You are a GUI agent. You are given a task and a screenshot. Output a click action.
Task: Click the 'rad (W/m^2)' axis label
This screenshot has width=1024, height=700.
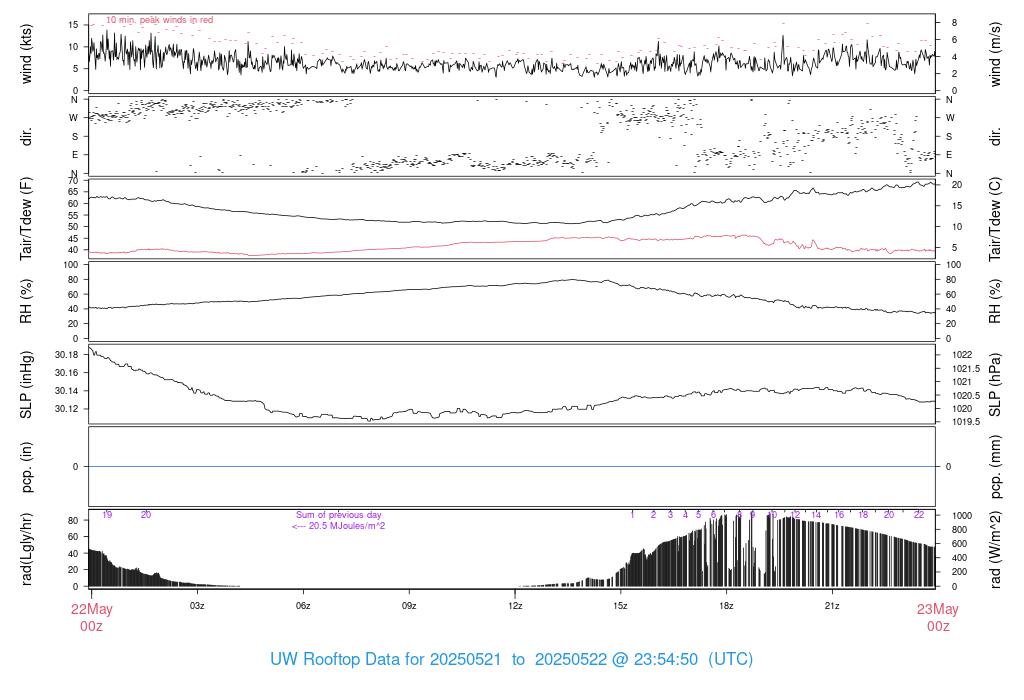click(995, 549)
